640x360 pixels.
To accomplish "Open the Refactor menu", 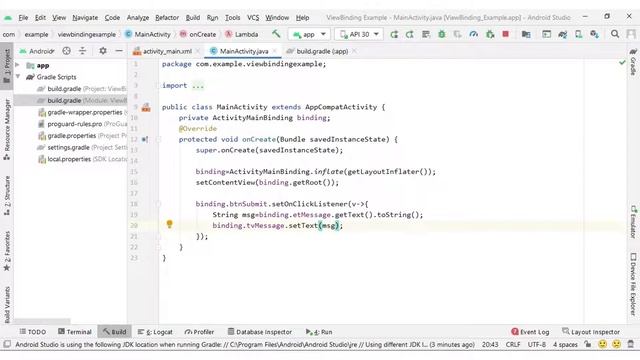I will pos(167,18).
